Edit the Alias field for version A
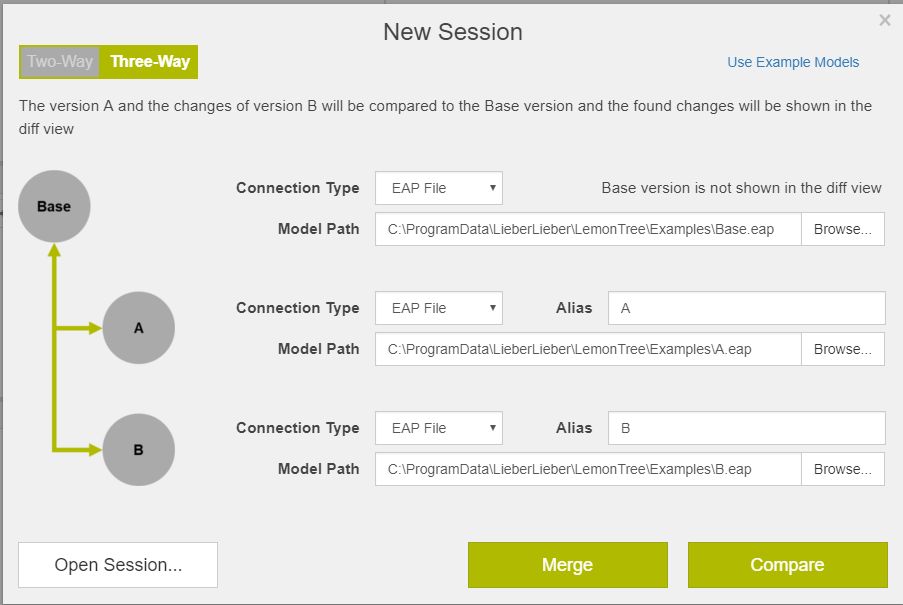This screenshot has width=903, height=605. pos(746,308)
